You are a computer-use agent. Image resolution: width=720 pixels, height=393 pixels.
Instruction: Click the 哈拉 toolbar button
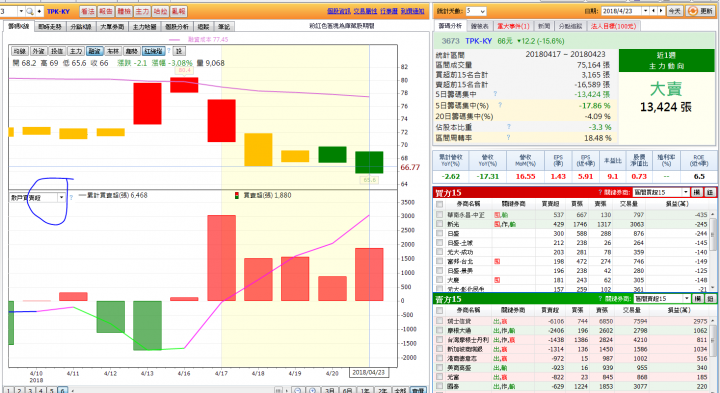coord(160,11)
